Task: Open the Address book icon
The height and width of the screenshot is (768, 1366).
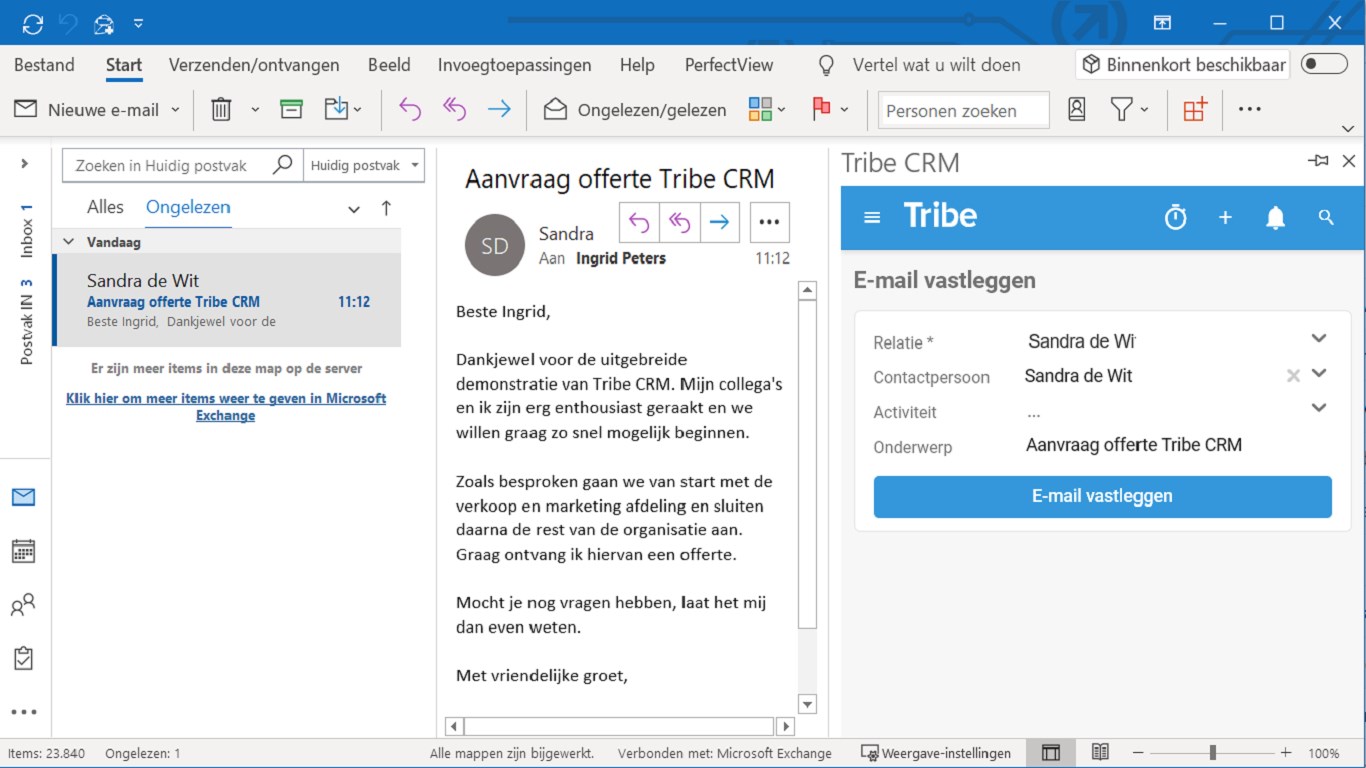Action: coord(1077,110)
